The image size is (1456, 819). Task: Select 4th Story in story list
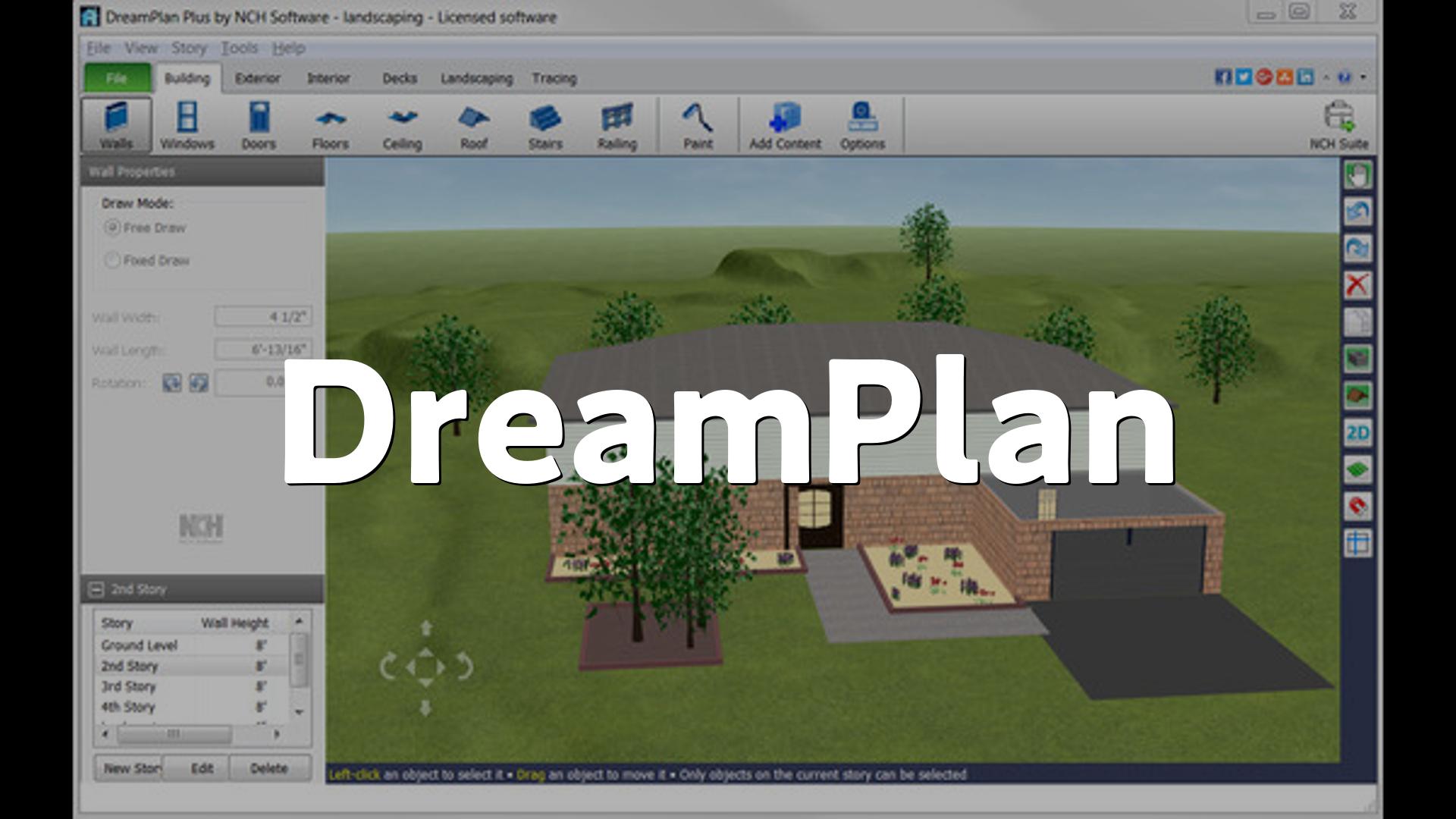193,707
